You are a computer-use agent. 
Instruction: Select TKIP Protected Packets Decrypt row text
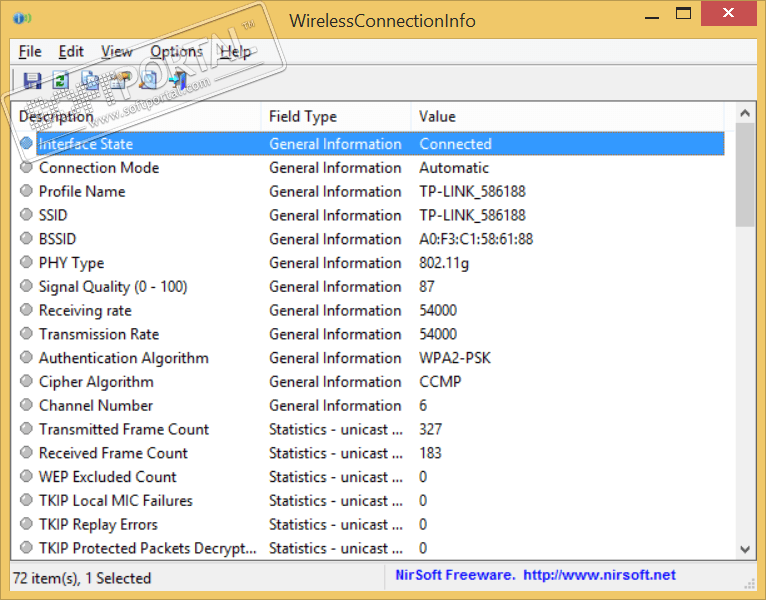[x=148, y=549]
